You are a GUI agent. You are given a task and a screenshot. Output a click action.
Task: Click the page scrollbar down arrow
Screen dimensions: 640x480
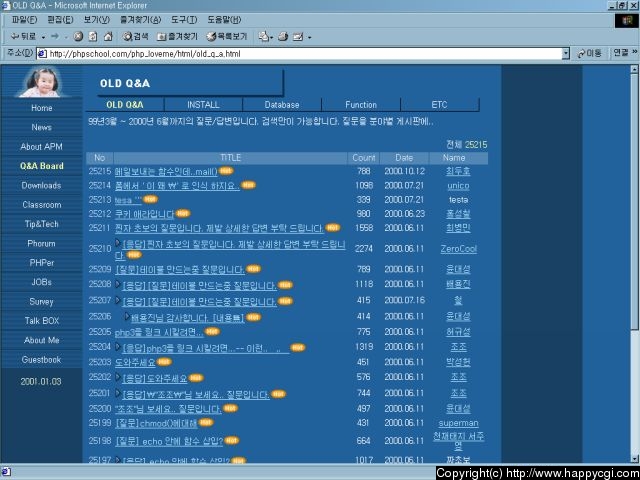point(635,458)
